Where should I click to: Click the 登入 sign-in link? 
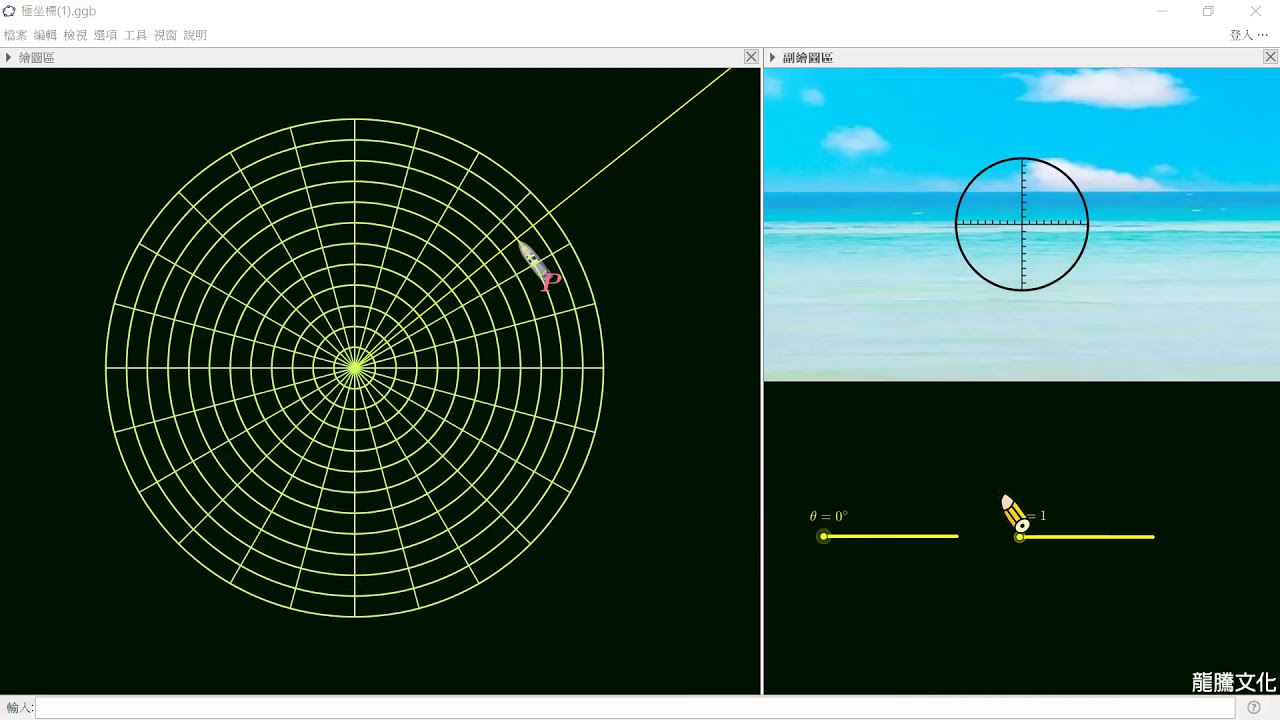(x=1241, y=35)
